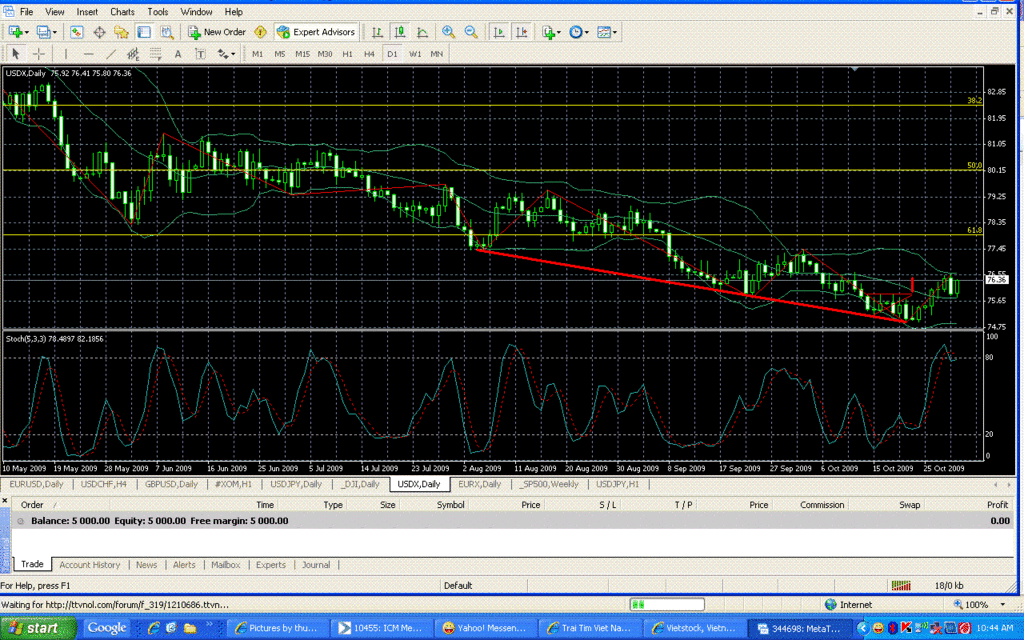Open the Templates dropdown
1024x640 pixels.
click(x=607, y=31)
